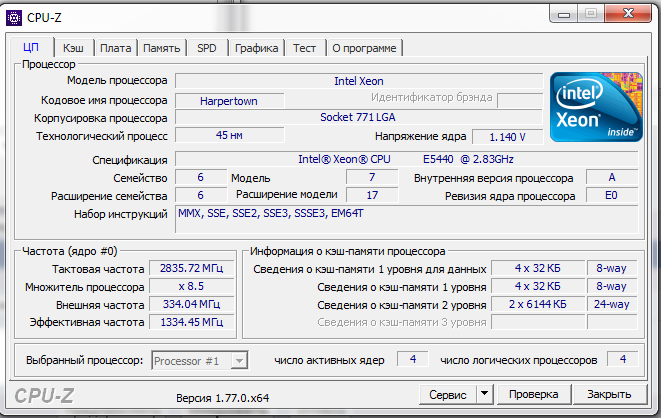
Task: Click the число логических процессоров value
Action: click(x=623, y=359)
